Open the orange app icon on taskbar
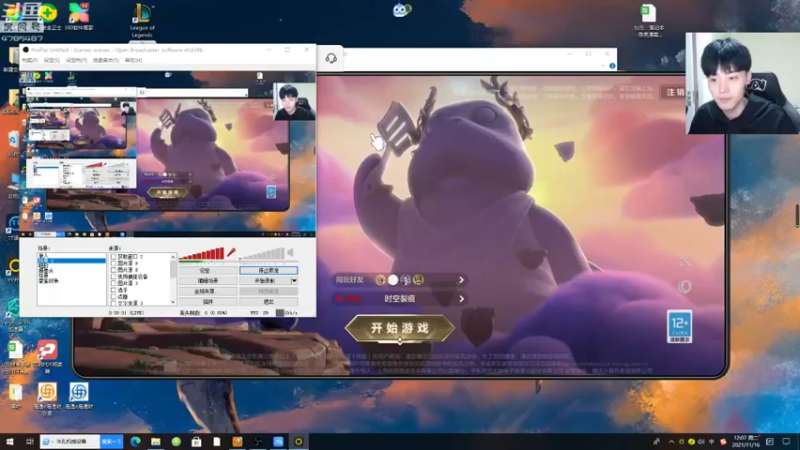The image size is (800, 450). click(x=237, y=441)
